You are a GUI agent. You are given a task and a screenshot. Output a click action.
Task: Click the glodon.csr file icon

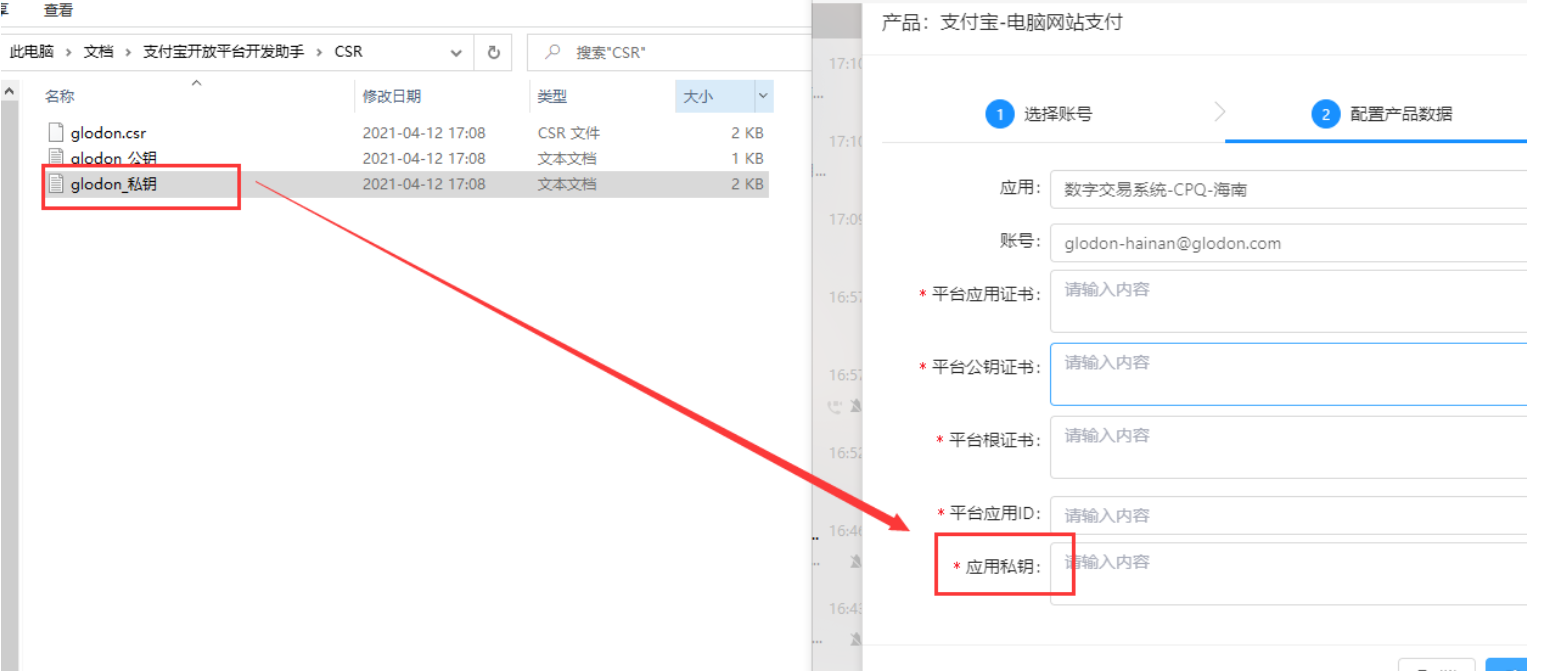pos(56,132)
